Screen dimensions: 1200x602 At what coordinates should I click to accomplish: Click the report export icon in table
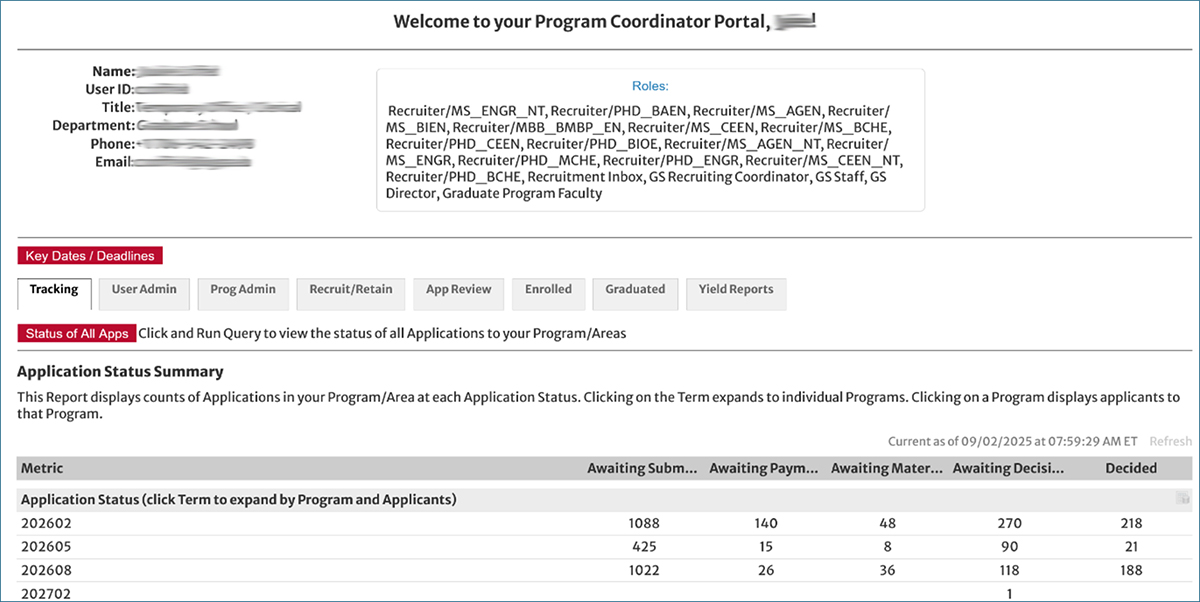pos(1183,499)
